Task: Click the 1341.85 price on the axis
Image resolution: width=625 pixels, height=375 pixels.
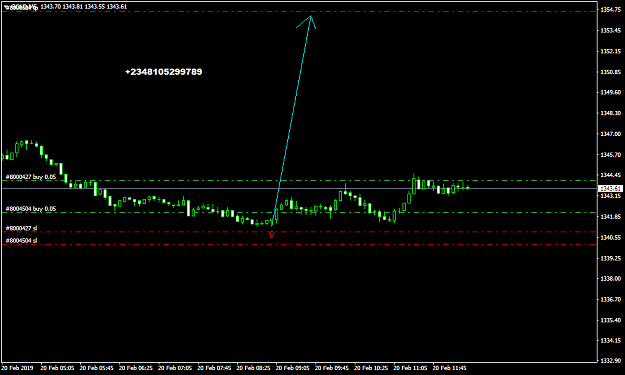Action: pyautogui.click(x=611, y=216)
